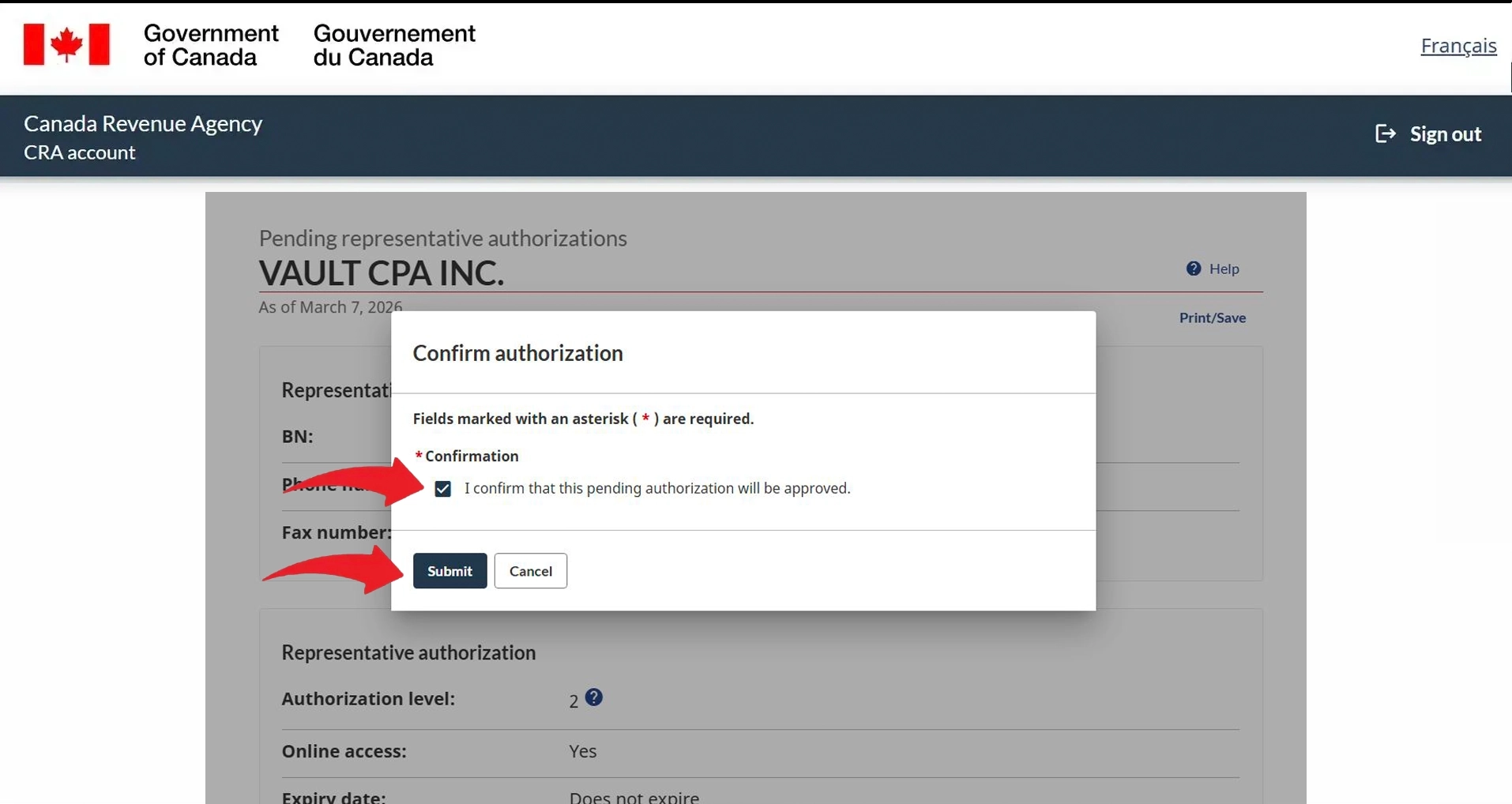Viewport: 1512px width, 804px height.
Task: Click the Pending representative authorizations subtitle
Action: click(442, 238)
